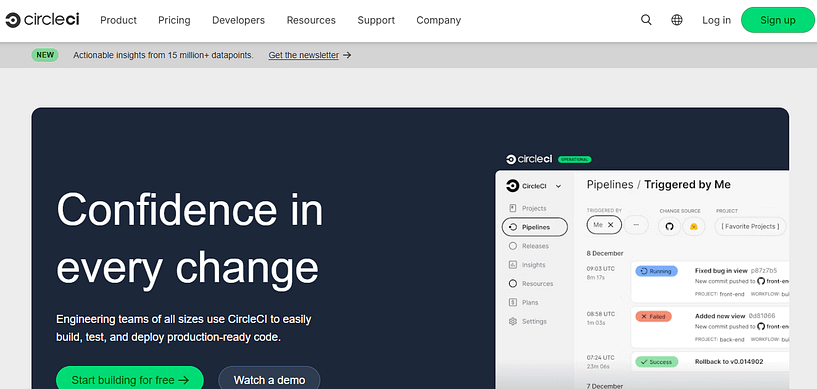Remove the Me filter with the X

tap(611, 225)
